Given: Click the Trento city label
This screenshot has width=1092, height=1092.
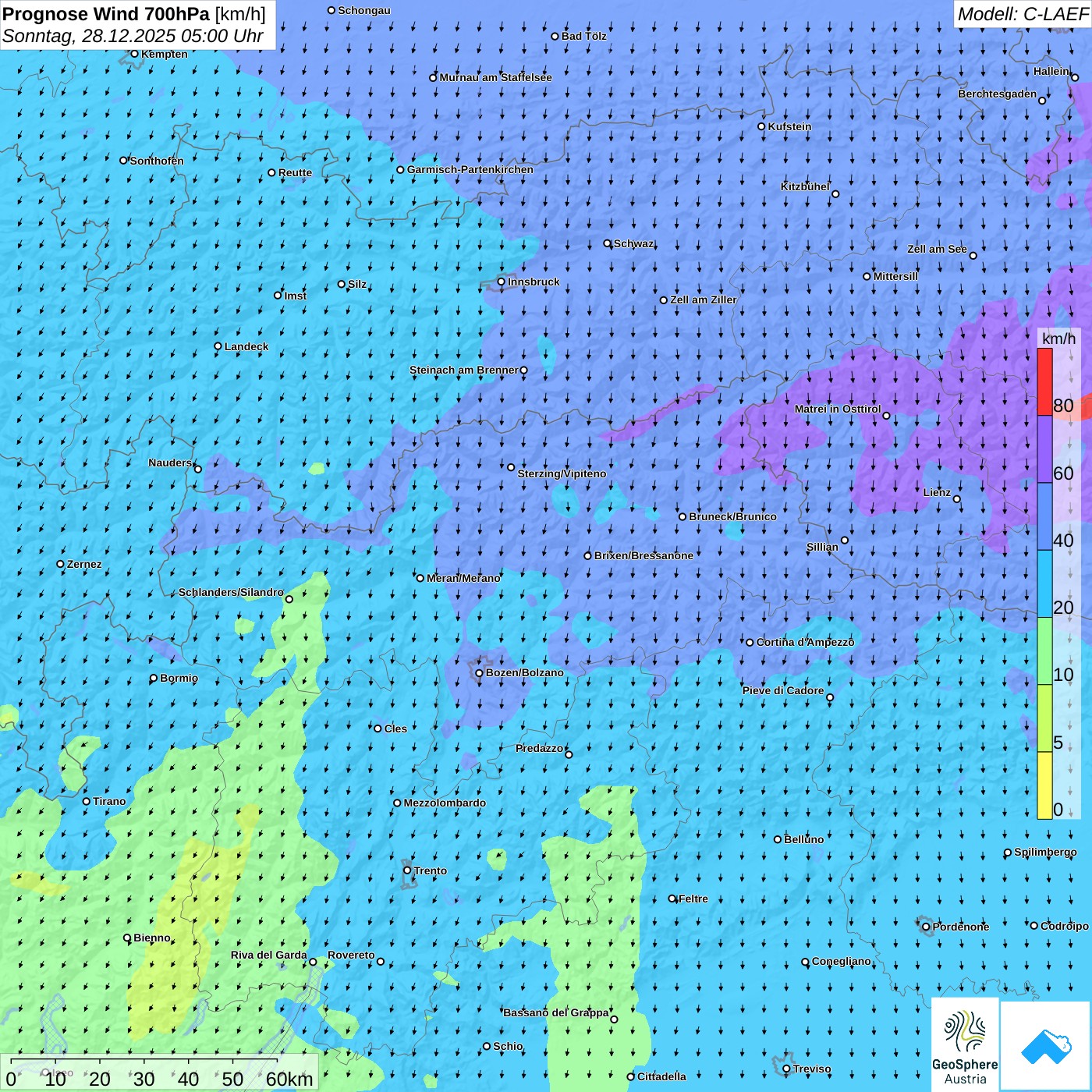Looking at the screenshot, I should tap(431, 870).
